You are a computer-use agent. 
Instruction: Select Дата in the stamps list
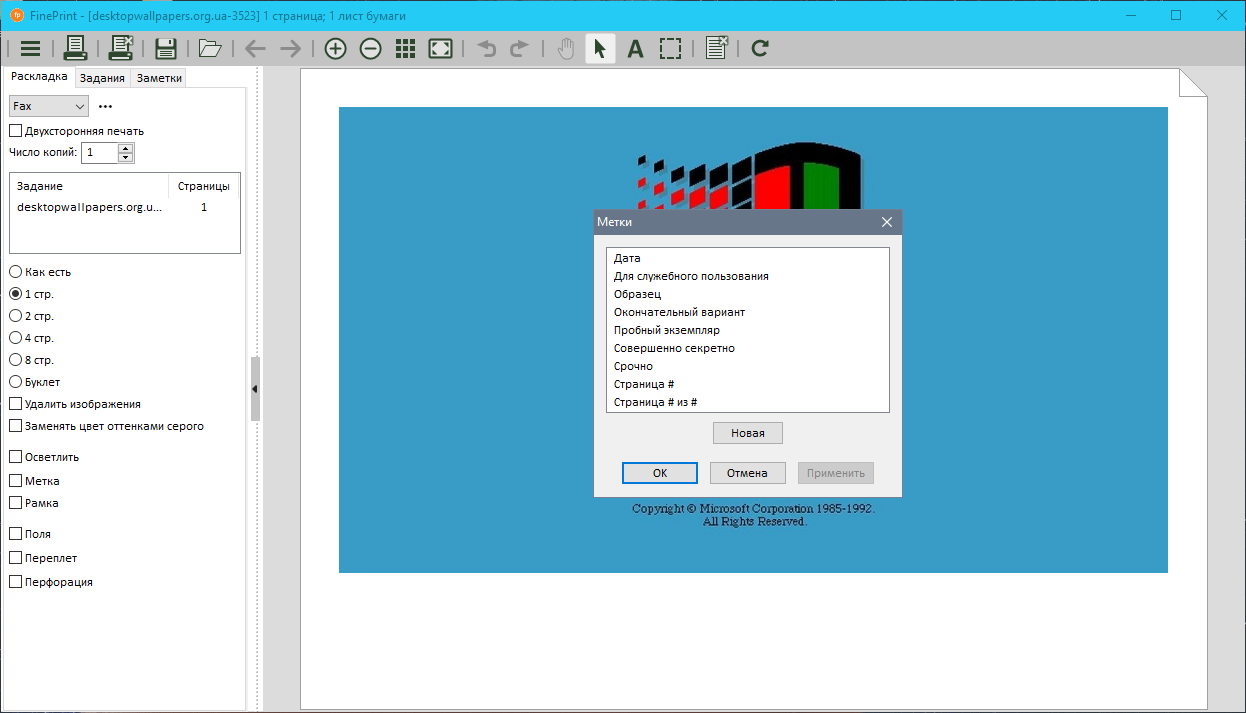coord(748,258)
